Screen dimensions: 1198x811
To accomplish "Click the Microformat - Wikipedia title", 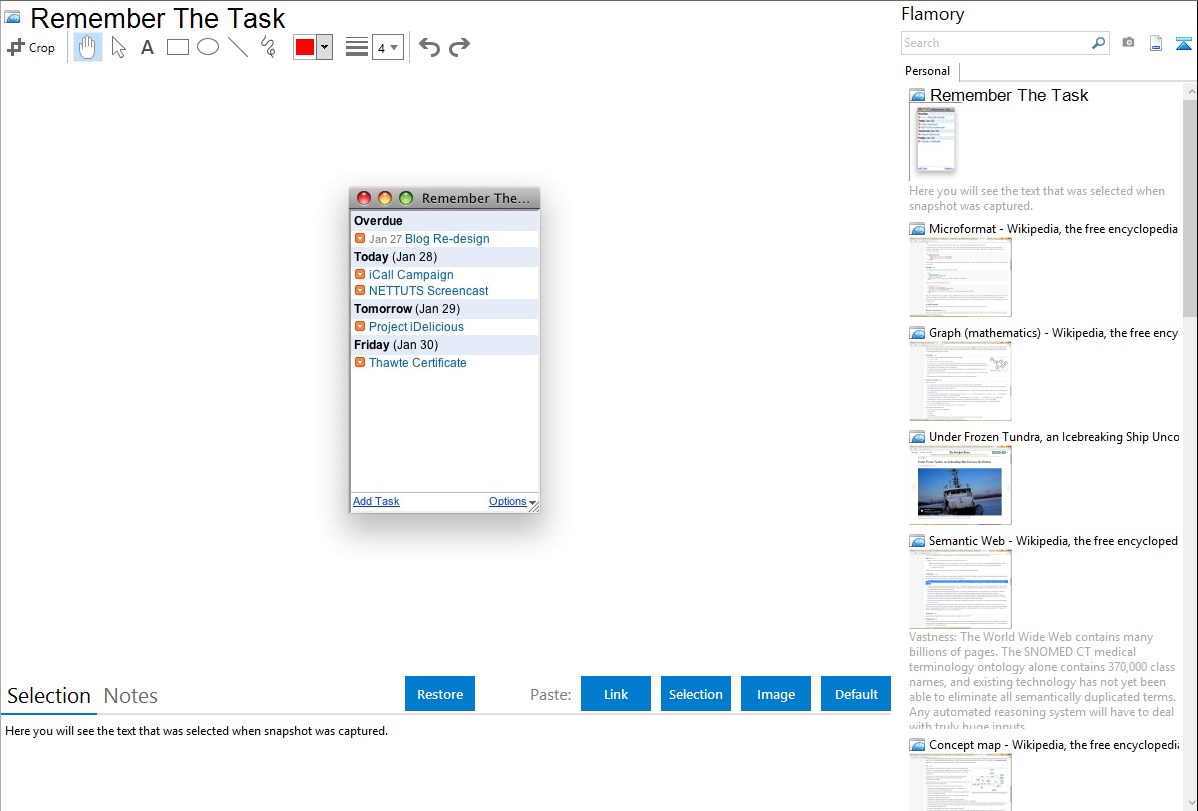I will click(1053, 229).
